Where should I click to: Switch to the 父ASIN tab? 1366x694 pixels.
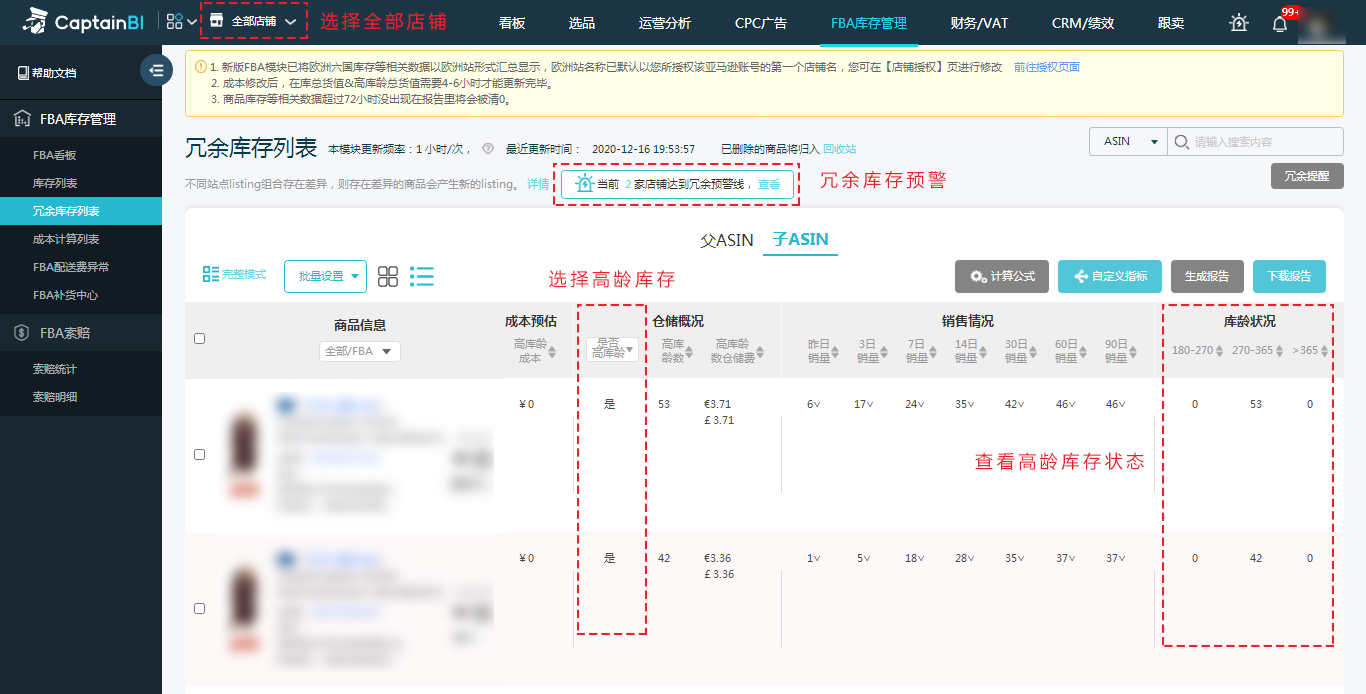(727, 240)
